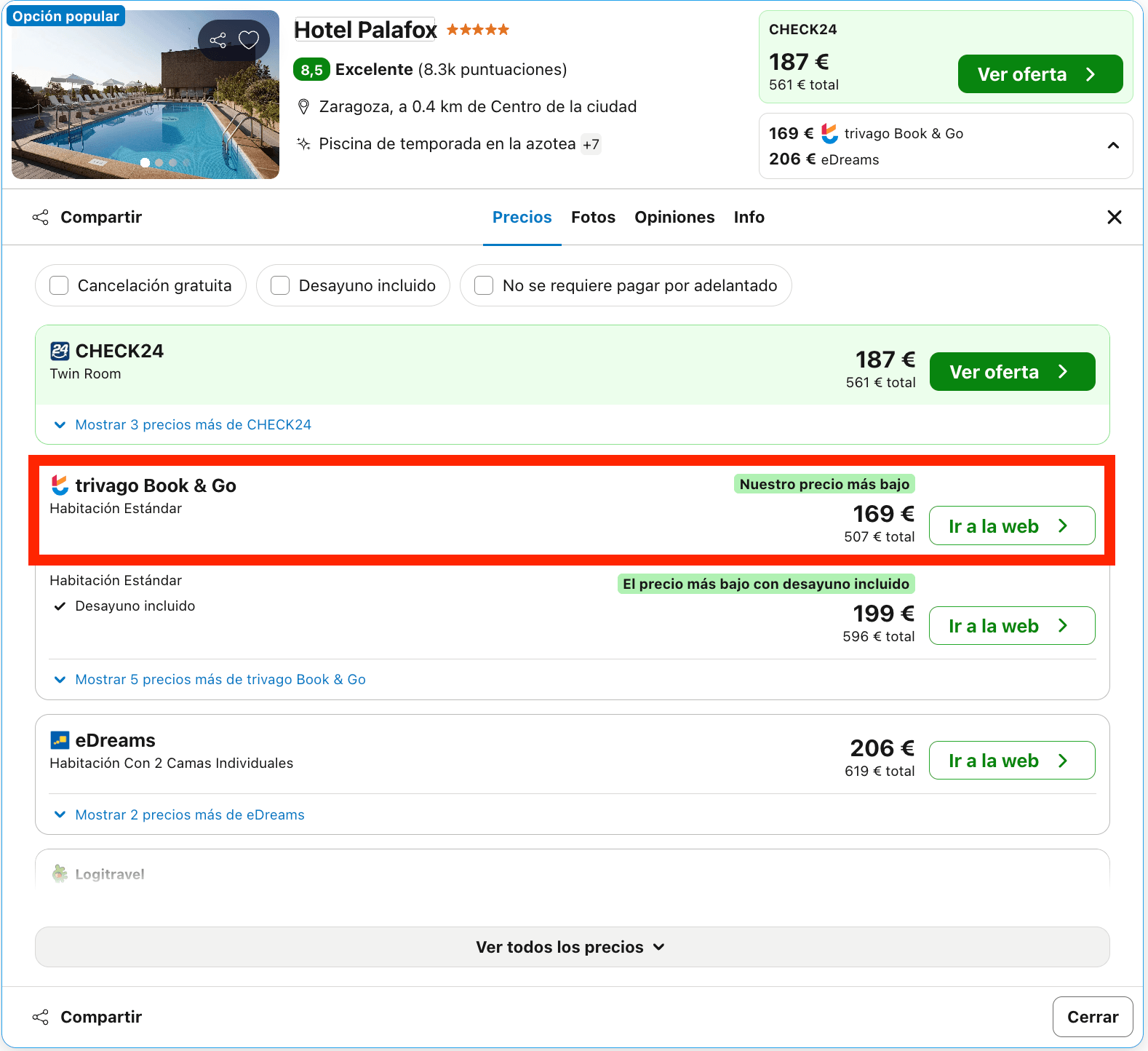The height and width of the screenshot is (1051, 1148).
Task: Click the 596 € total text
Action: coord(879,637)
